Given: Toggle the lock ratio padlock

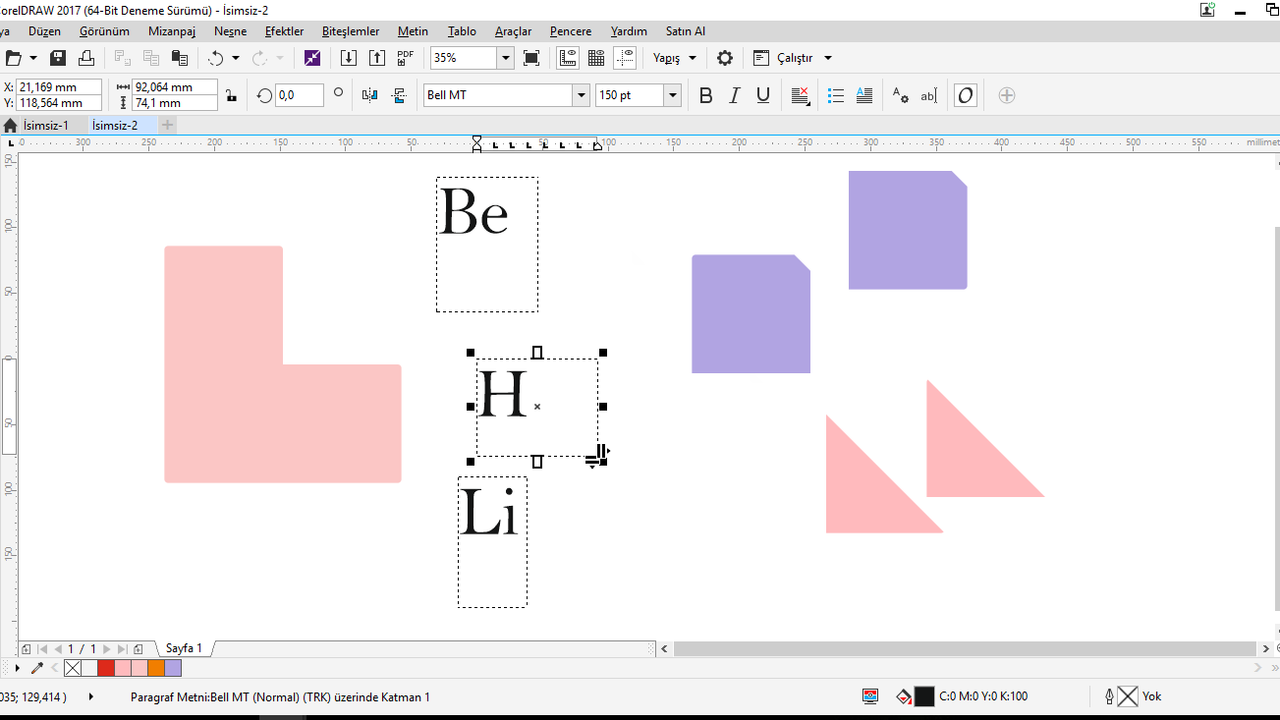Looking at the screenshot, I should click(232, 96).
